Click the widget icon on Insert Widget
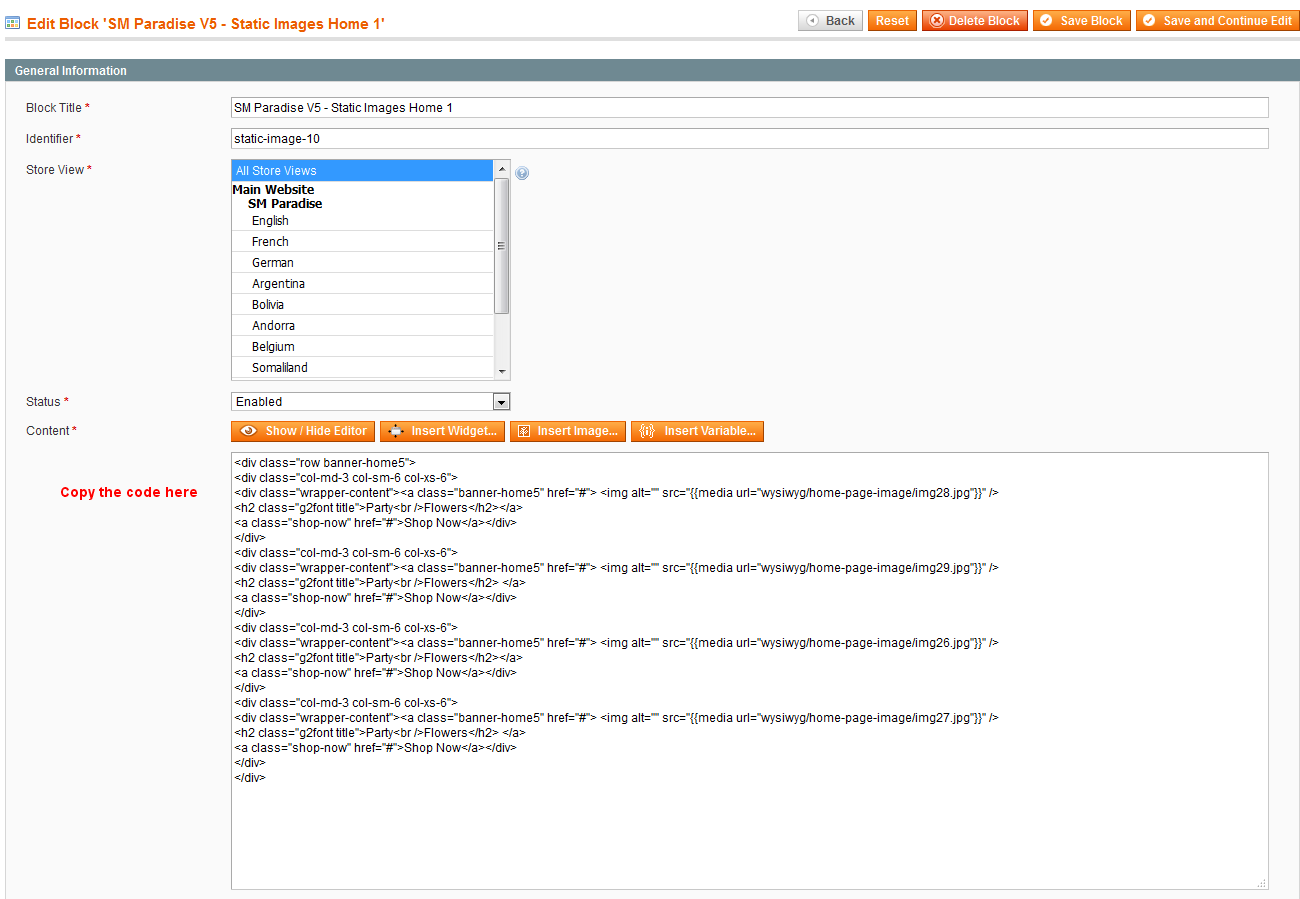 [x=396, y=432]
